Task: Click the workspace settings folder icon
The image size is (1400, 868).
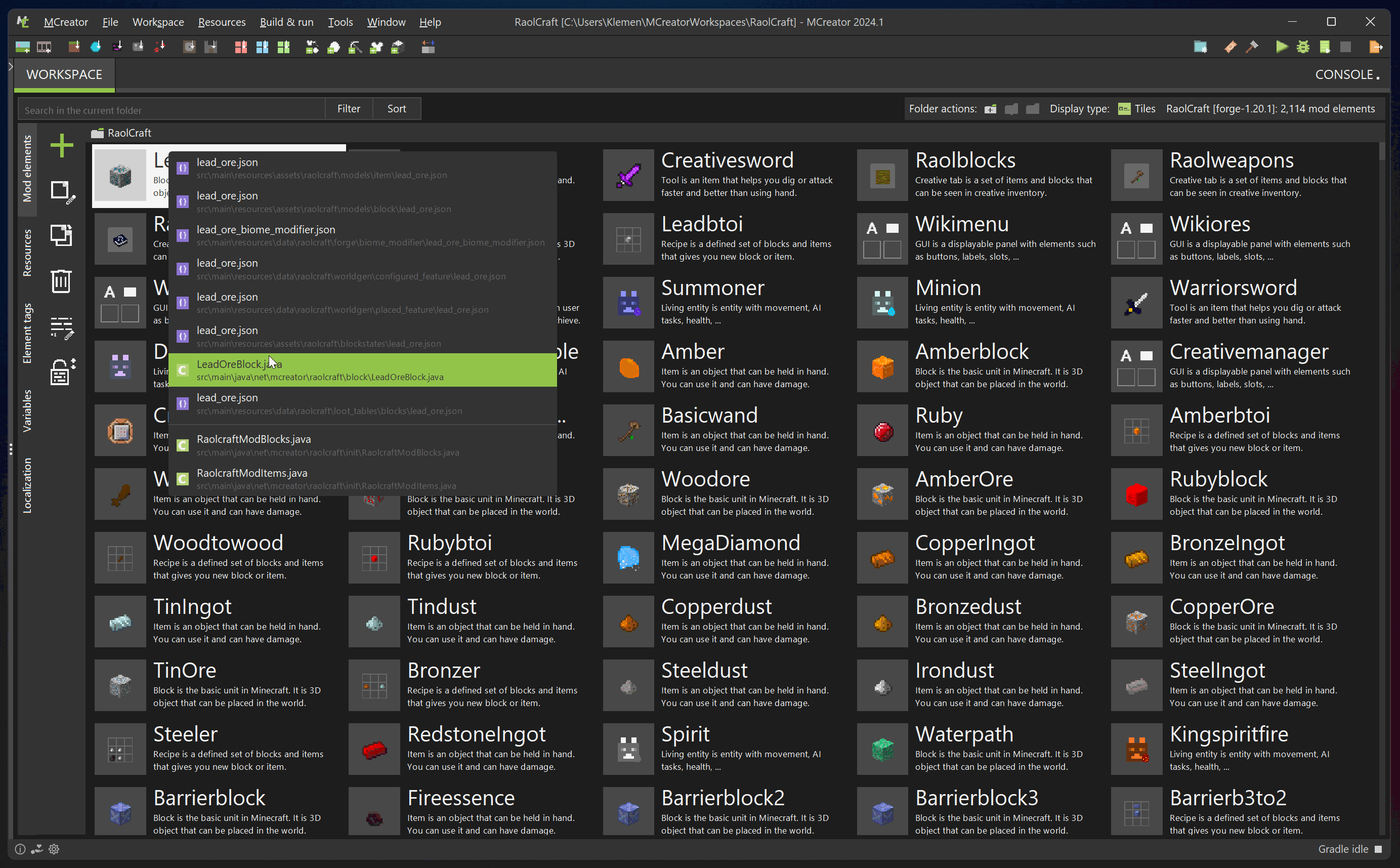Action: [x=1200, y=47]
